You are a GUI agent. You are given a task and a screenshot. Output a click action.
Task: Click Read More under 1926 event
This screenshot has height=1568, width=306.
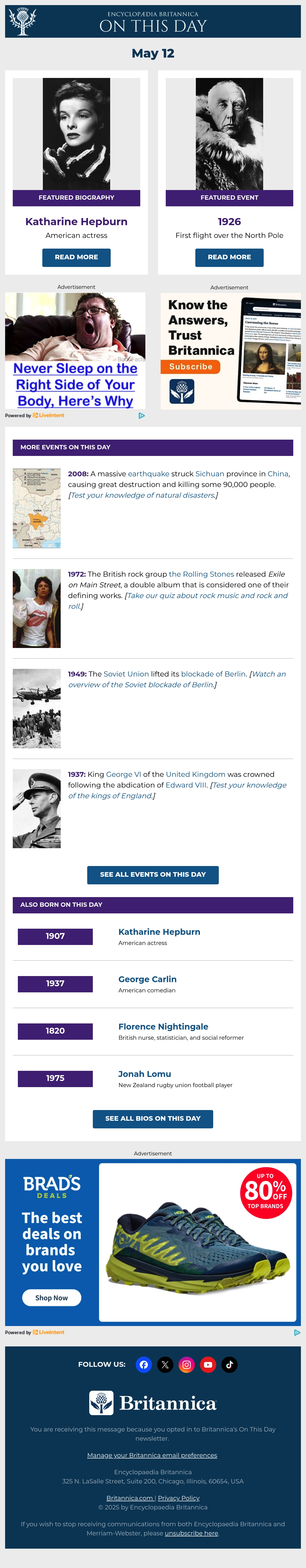click(229, 258)
